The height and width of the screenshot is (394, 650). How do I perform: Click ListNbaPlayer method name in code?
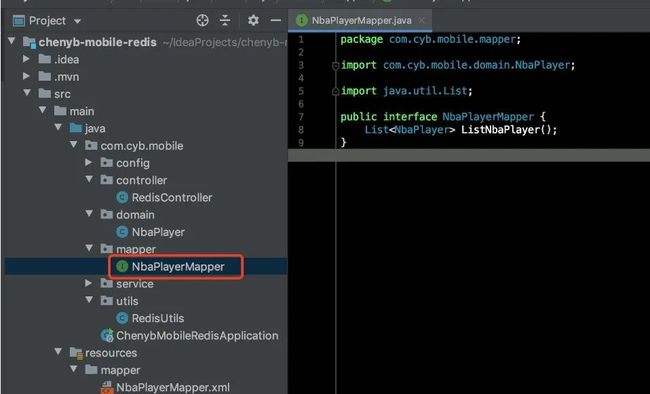pos(501,129)
